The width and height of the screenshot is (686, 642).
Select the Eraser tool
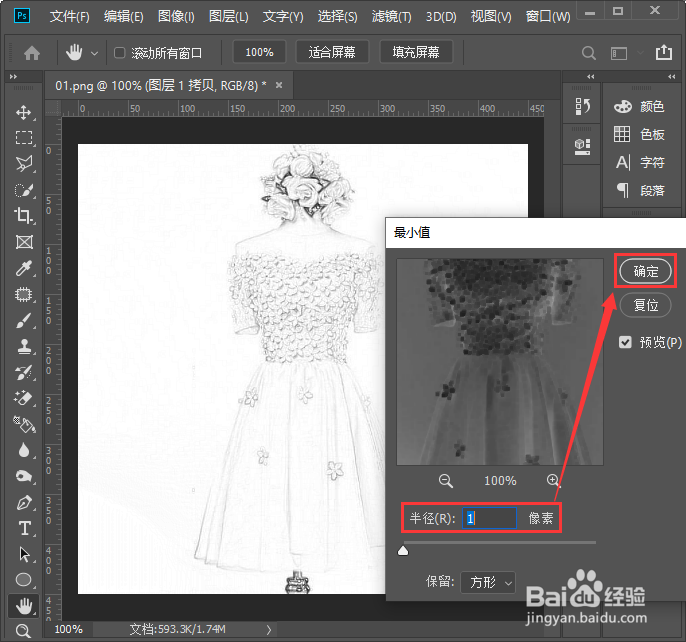(24, 399)
